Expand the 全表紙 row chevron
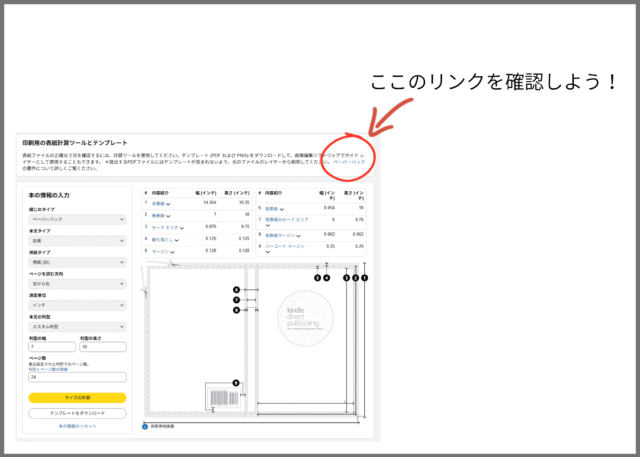 click(x=169, y=203)
